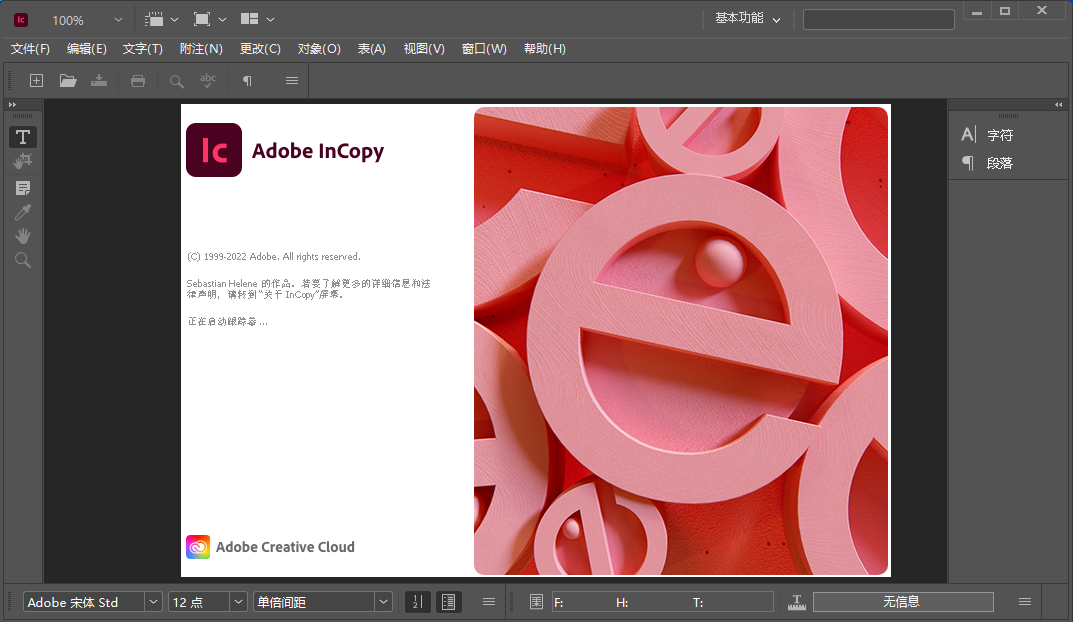Open the zoom level 100% dropdown
Viewport: 1073px width, 622px height.
[118, 20]
